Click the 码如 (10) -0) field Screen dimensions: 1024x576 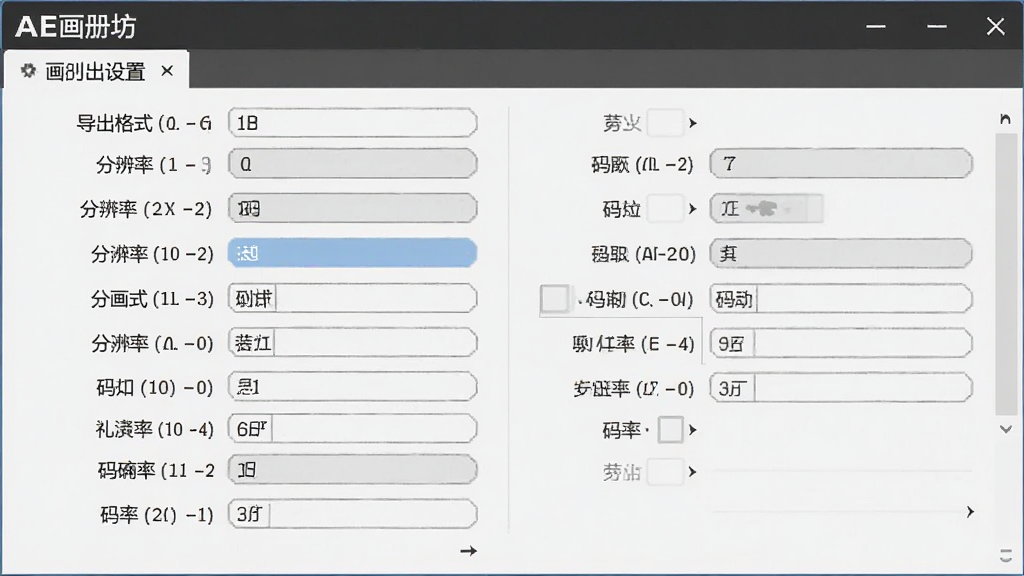pos(353,387)
